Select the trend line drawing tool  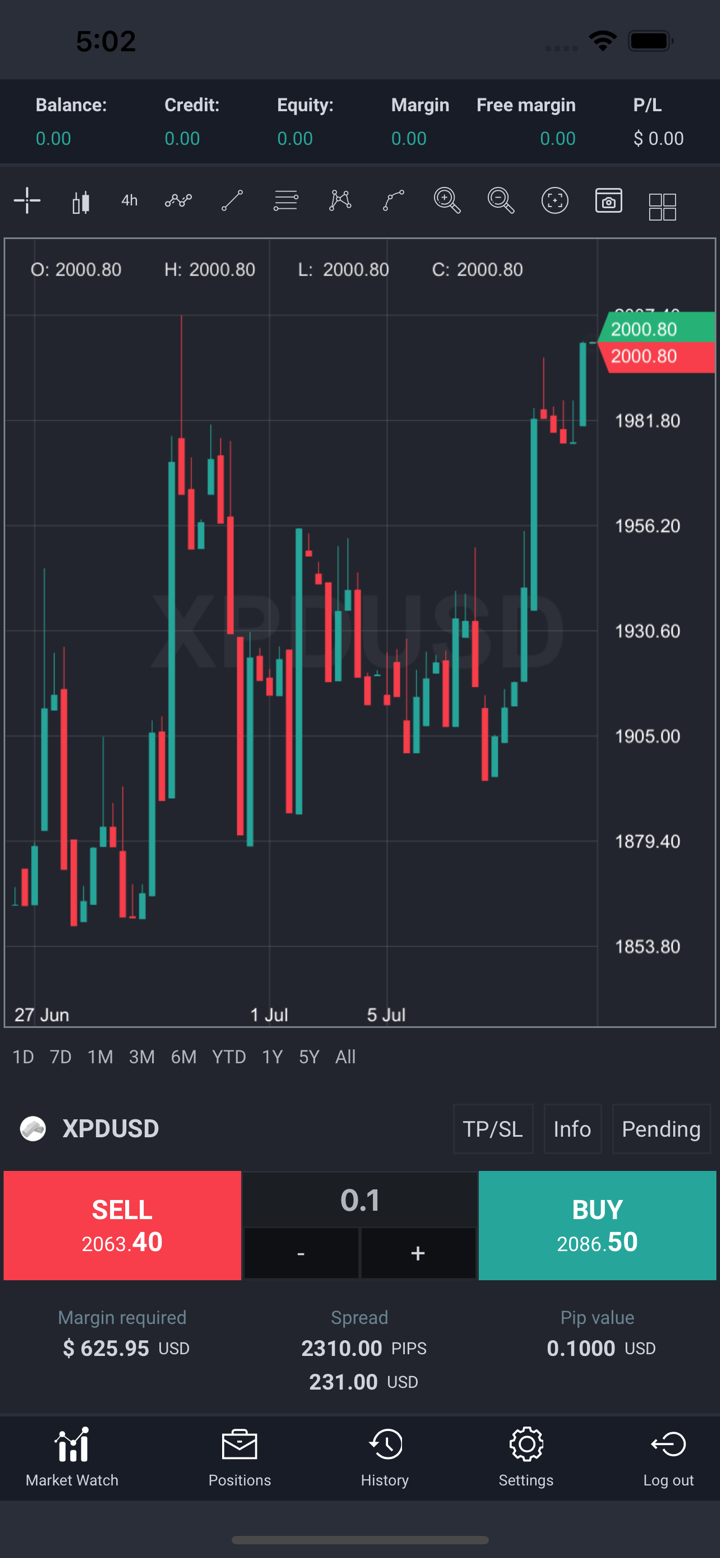tap(232, 201)
